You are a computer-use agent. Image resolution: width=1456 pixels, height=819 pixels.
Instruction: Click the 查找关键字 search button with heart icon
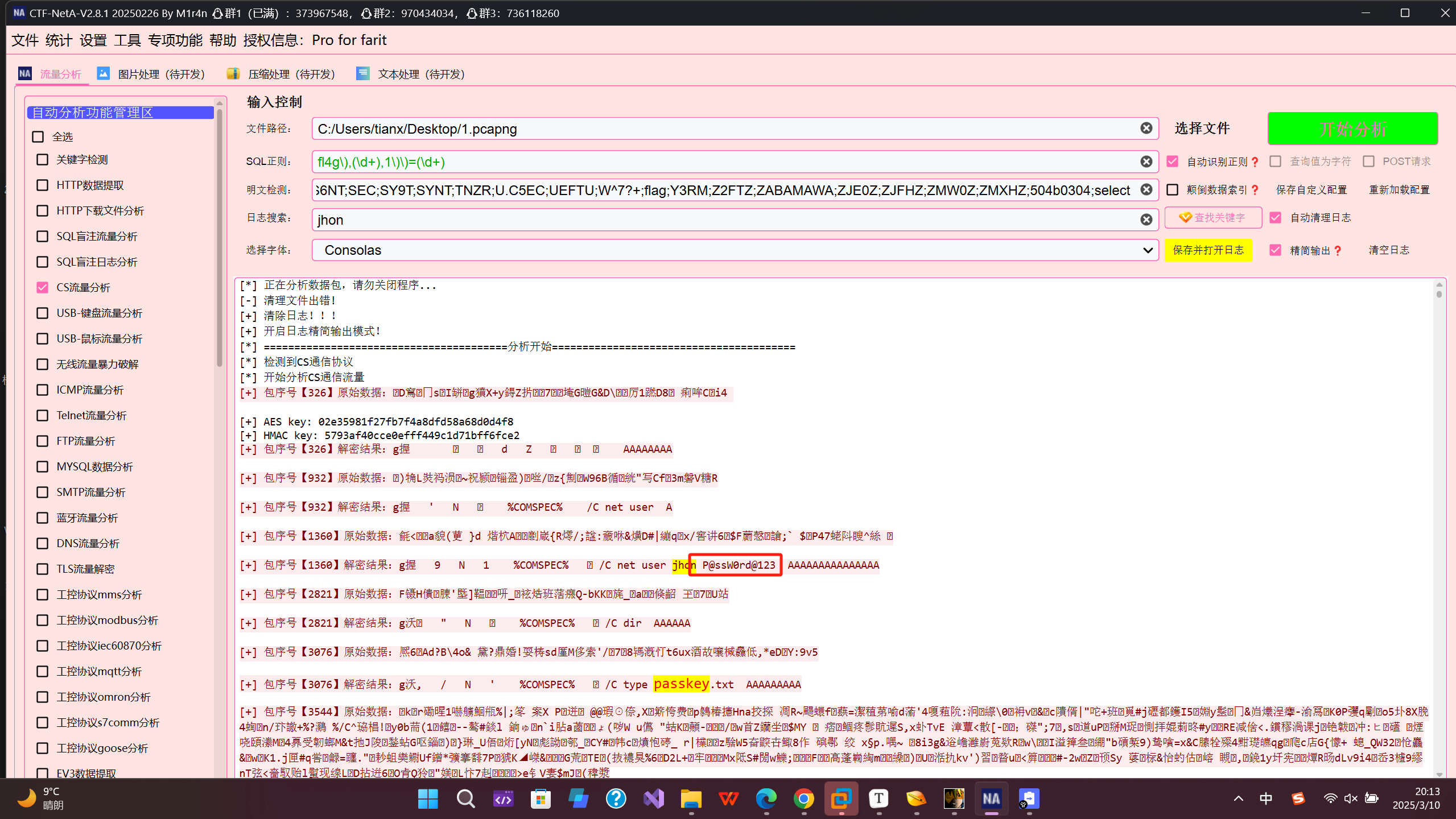point(1213,217)
